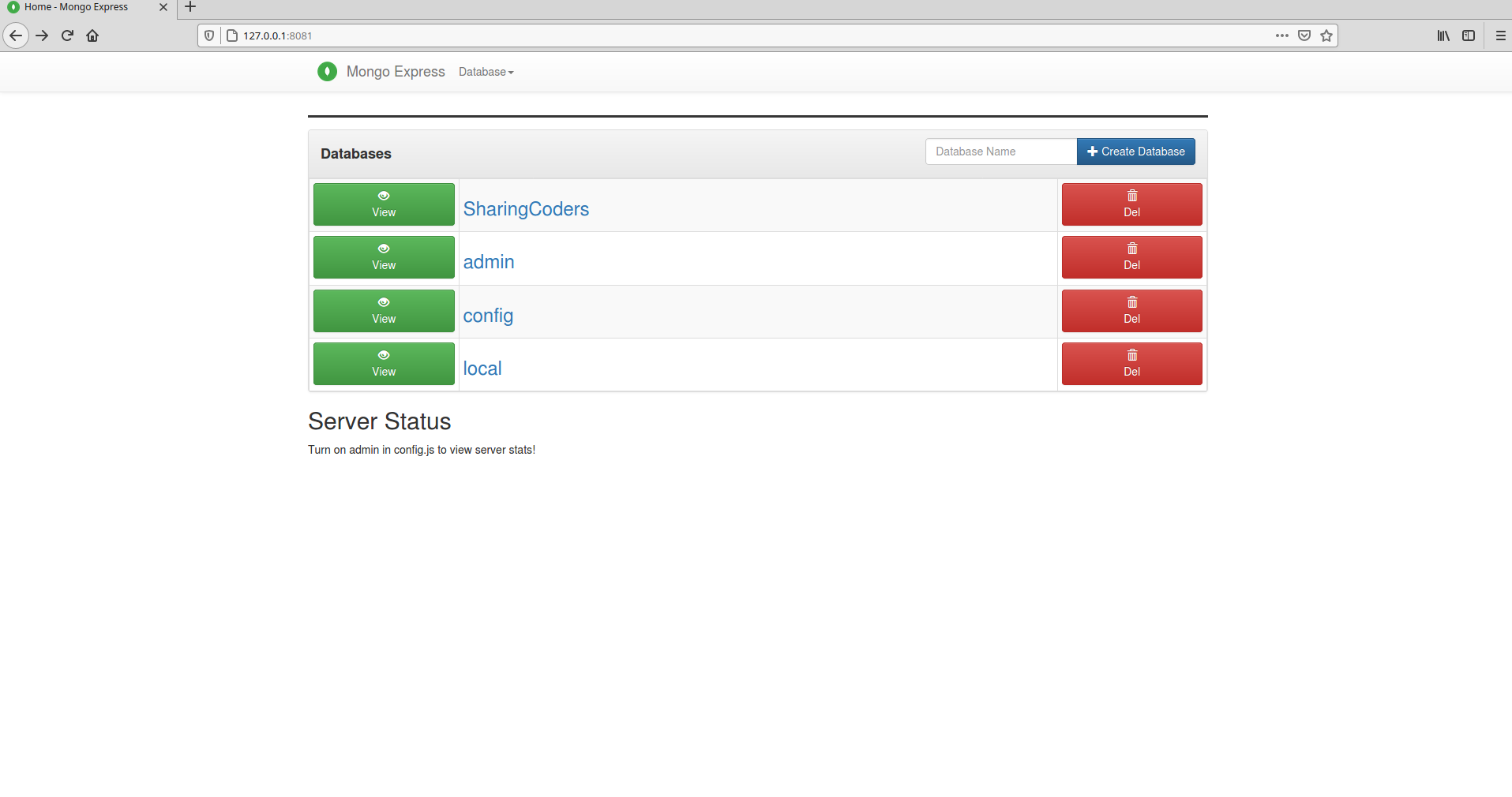Delete the SharingCoders database
The width and height of the screenshot is (1512, 797).
coord(1131,204)
